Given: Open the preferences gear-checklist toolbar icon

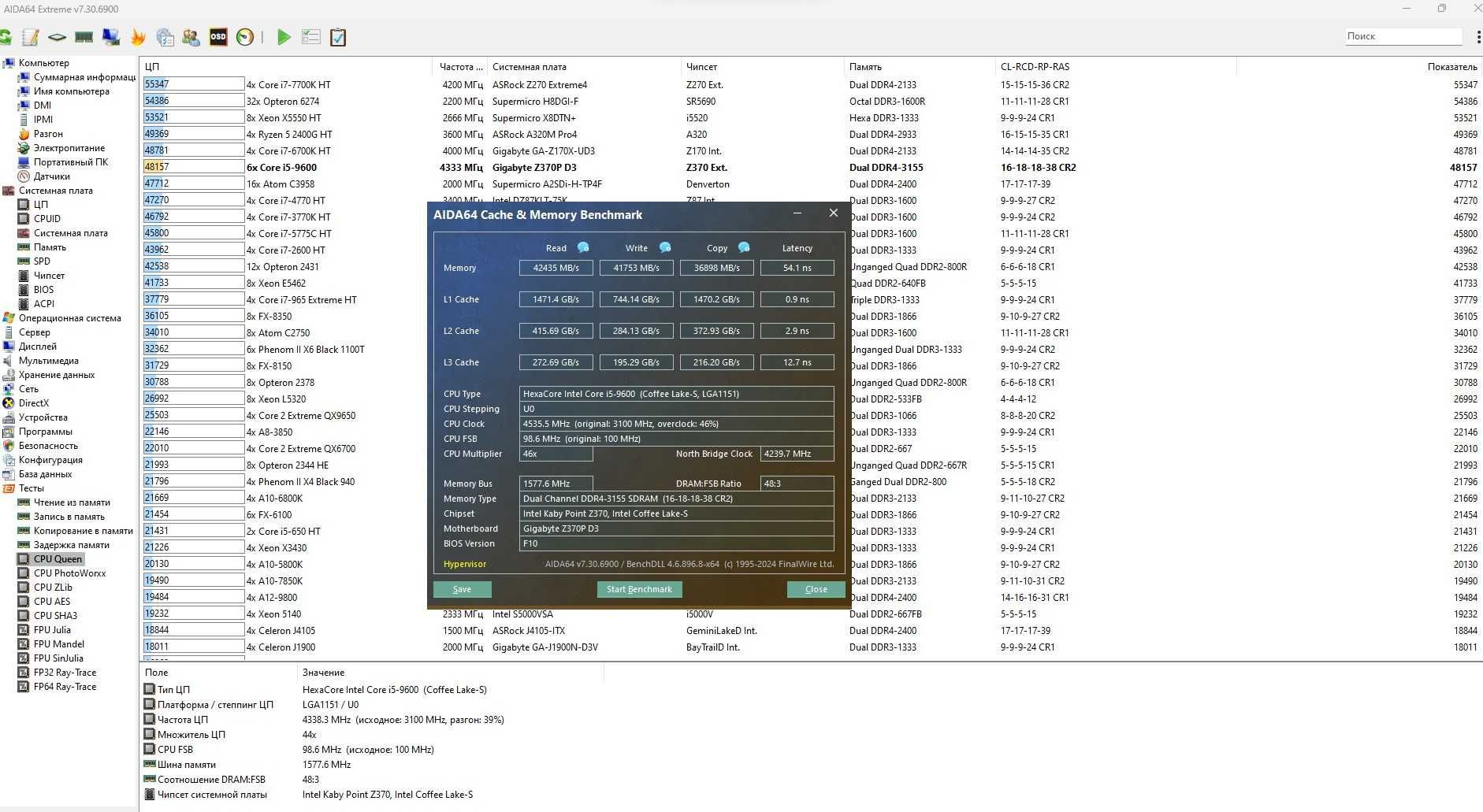Looking at the screenshot, I should pos(165,37).
